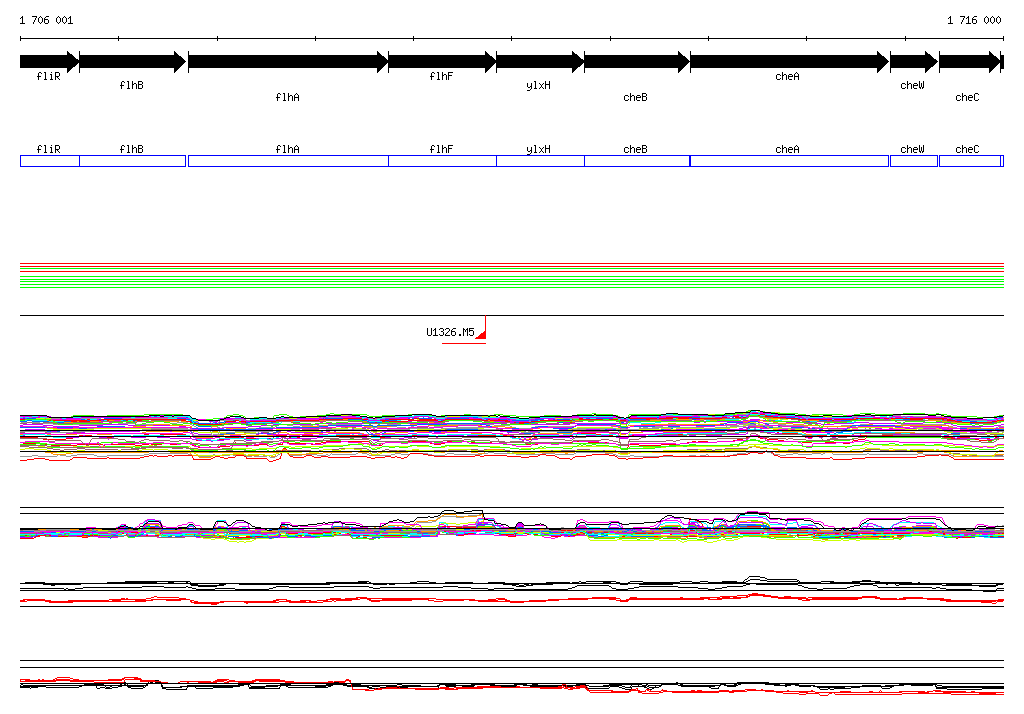Click the cheA blue outlined box

point(790,161)
